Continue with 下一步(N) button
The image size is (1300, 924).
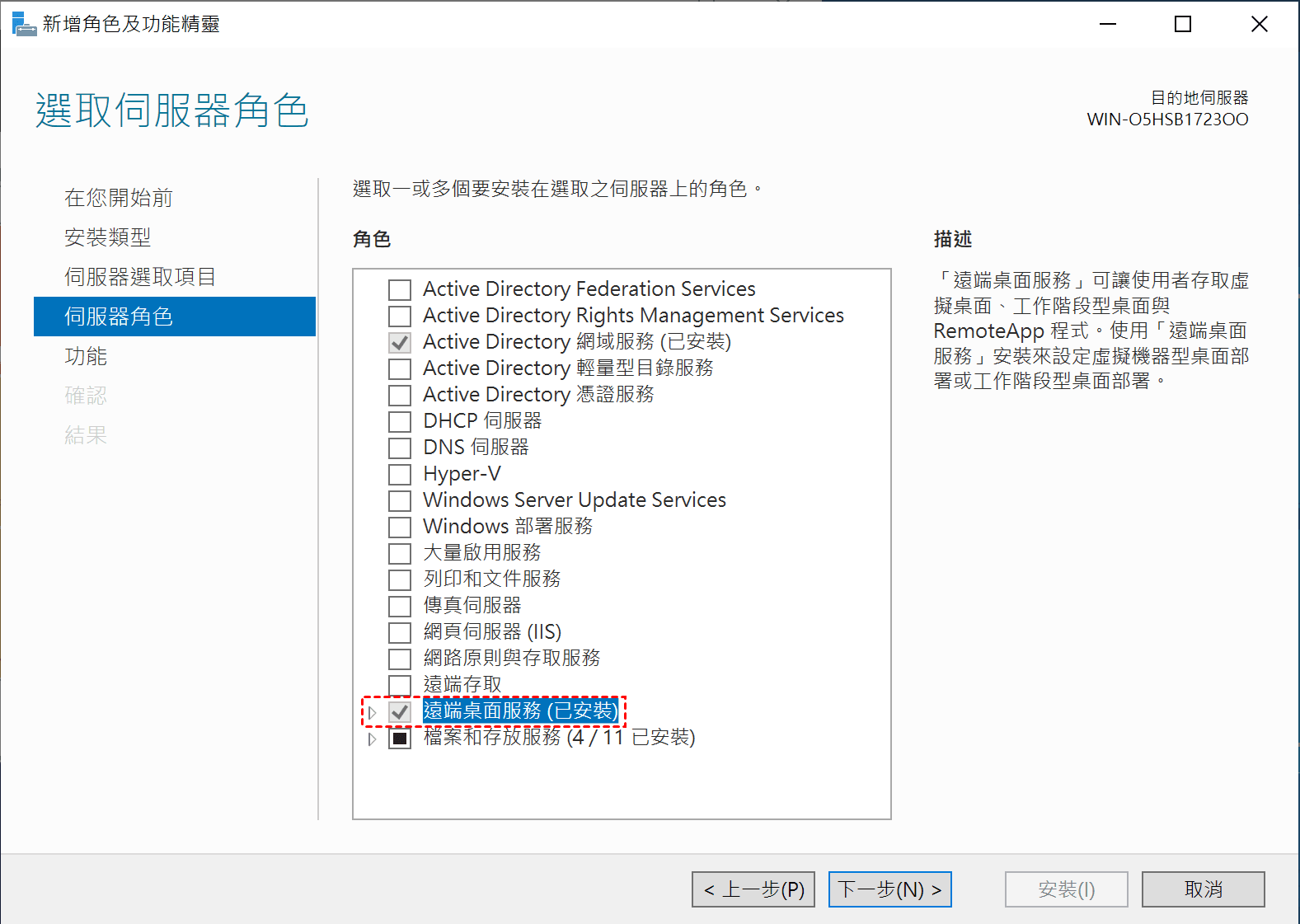tap(890, 889)
